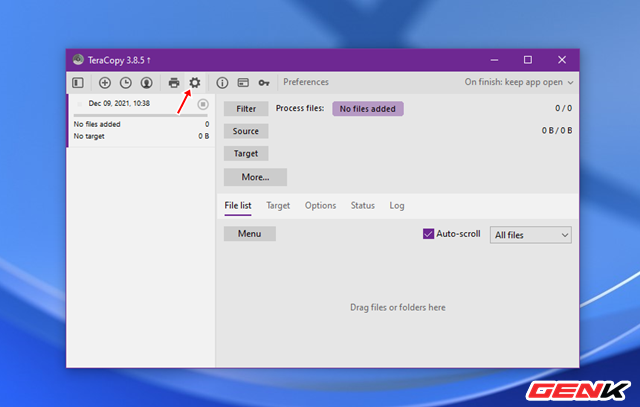Add a new task with plus icon

(x=105, y=83)
